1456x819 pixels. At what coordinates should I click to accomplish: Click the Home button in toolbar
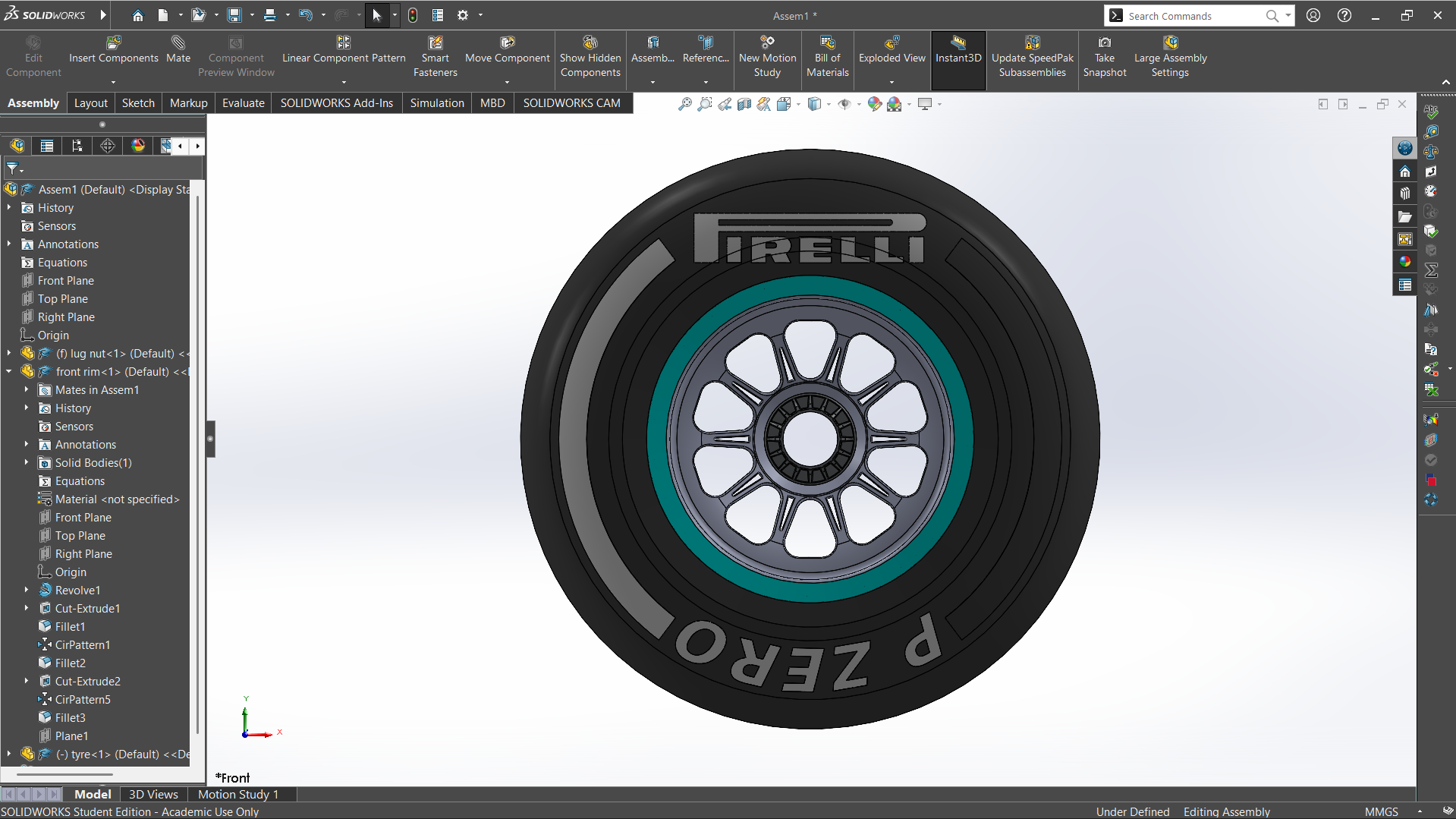[137, 15]
